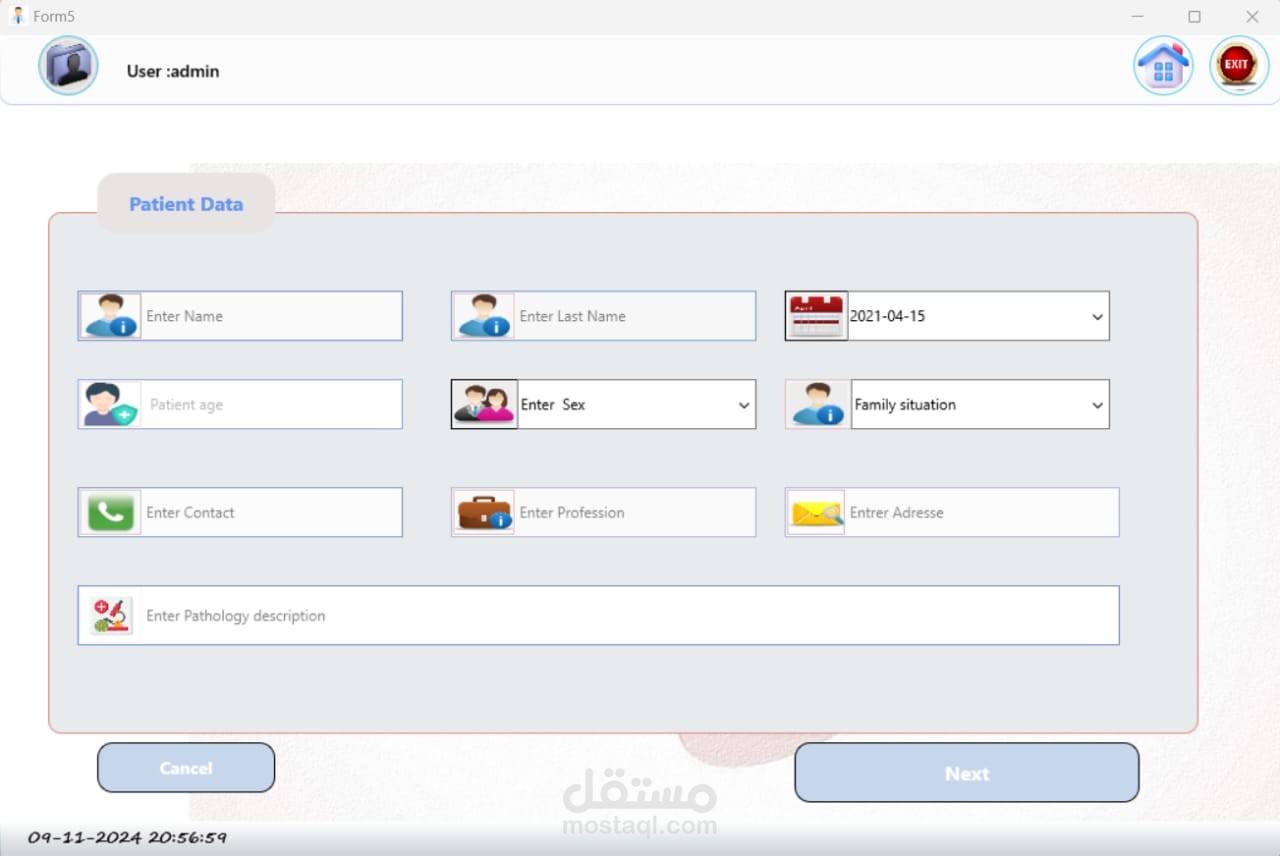Click the Form5 window title text
Screen dimensions: 1280x856
[x=54, y=17]
